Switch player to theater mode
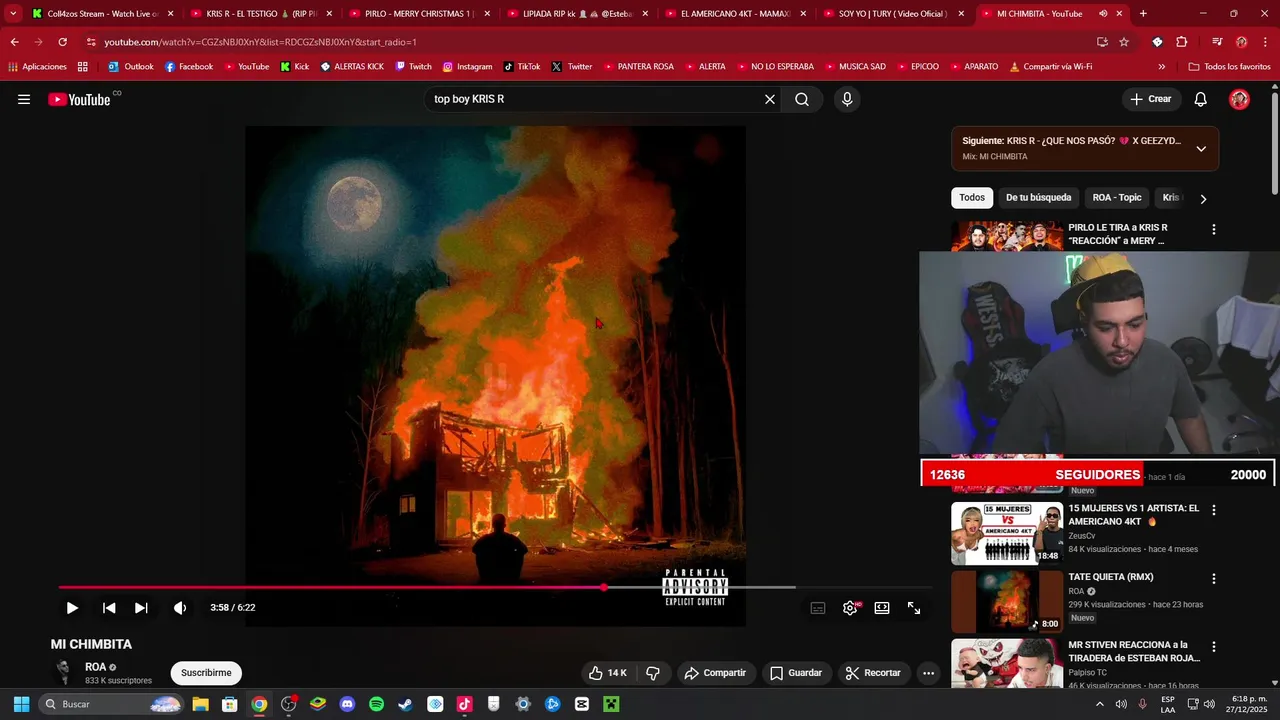 point(882,608)
